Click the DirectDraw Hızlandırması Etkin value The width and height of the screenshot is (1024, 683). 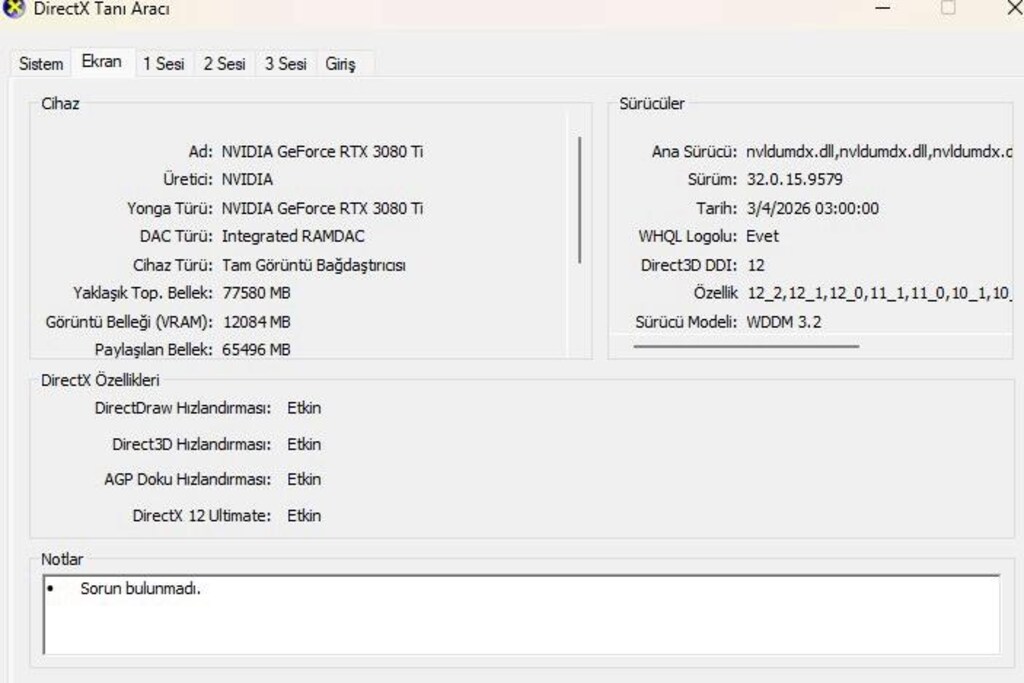304,408
